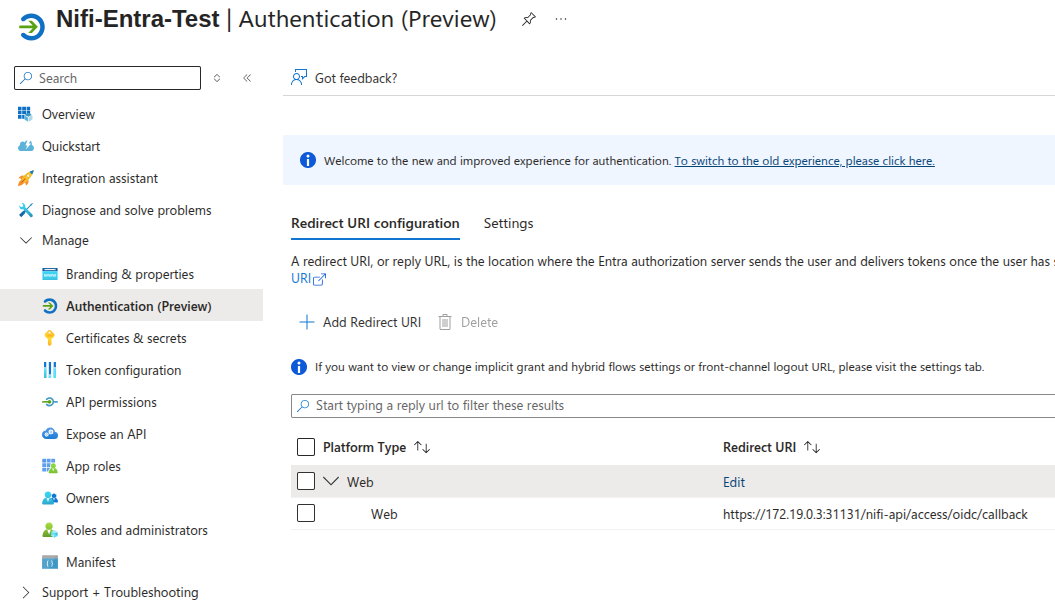The width and height of the screenshot is (1055, 614).
Task: Go to API permissions page
Action: coord(111,402)
